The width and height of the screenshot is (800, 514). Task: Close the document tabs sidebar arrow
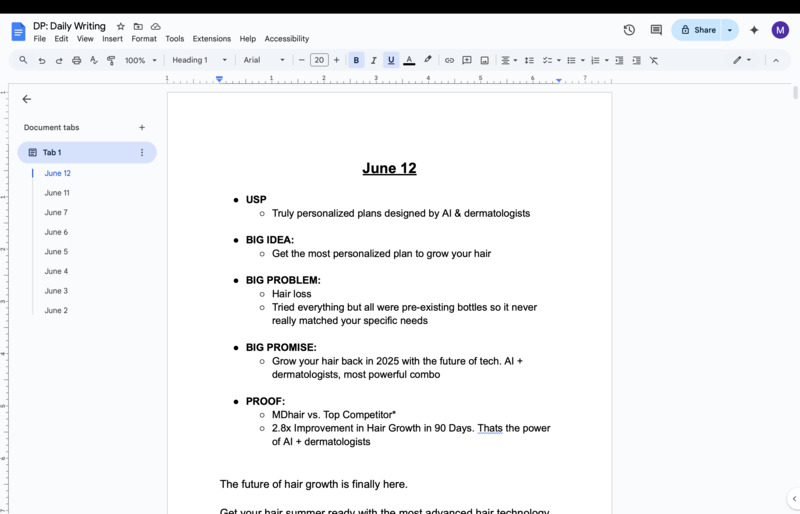(x=27, y=99)
